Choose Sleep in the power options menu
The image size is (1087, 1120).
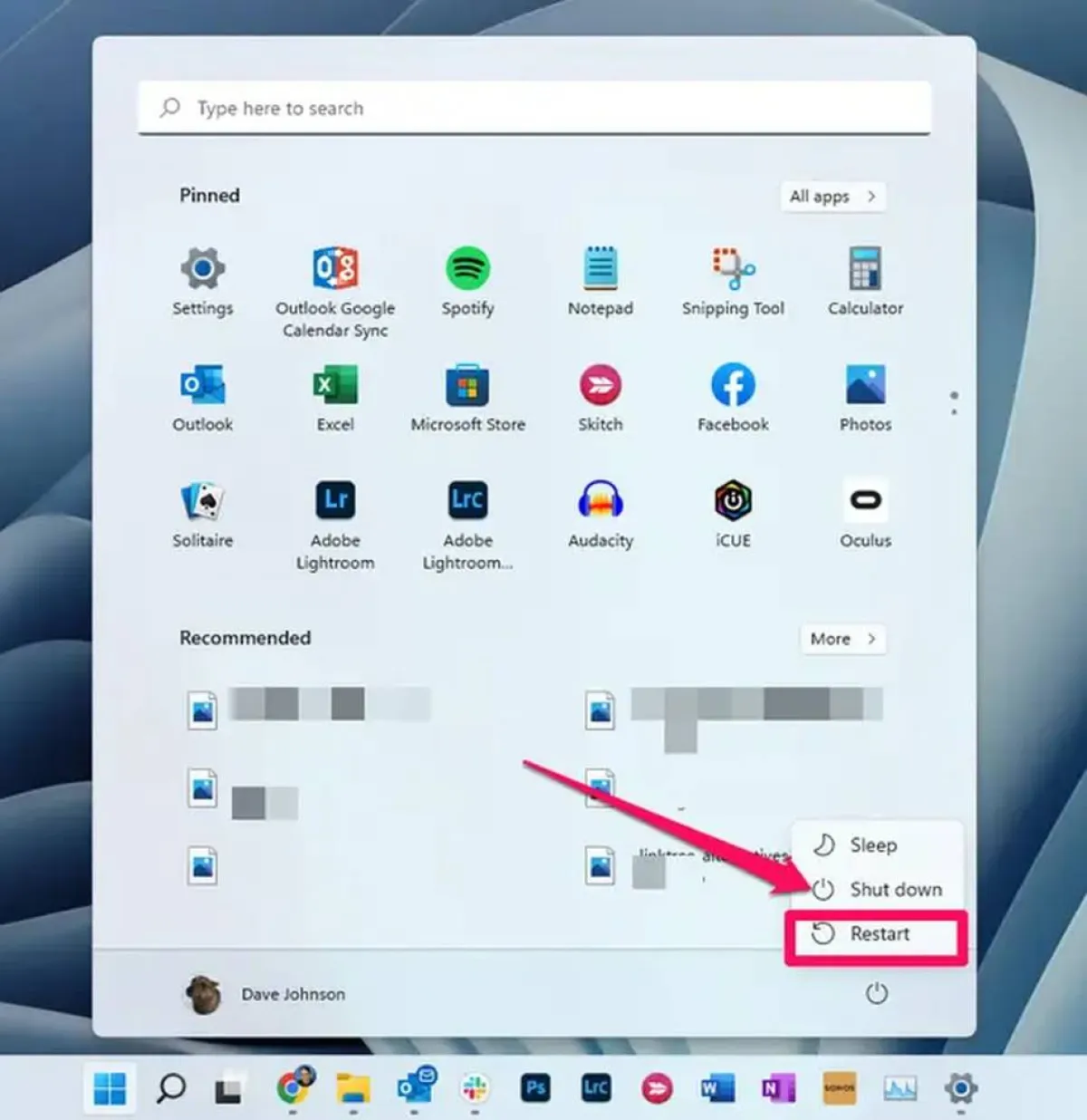click(872, 845)
